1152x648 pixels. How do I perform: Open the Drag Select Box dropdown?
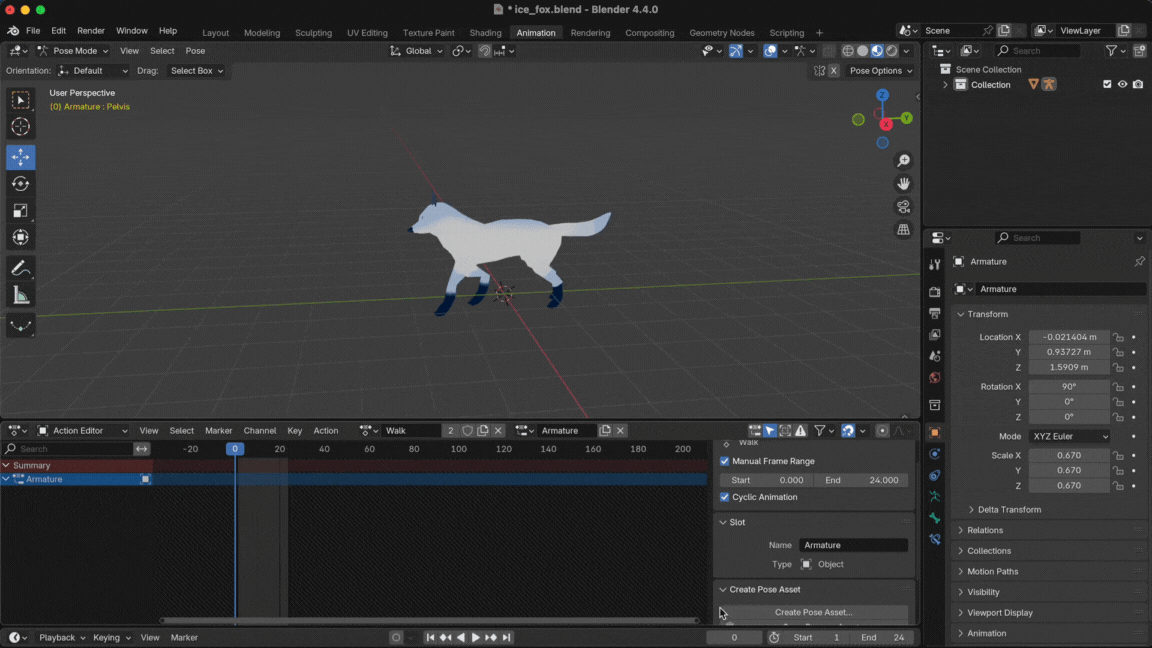click(196, 71)
